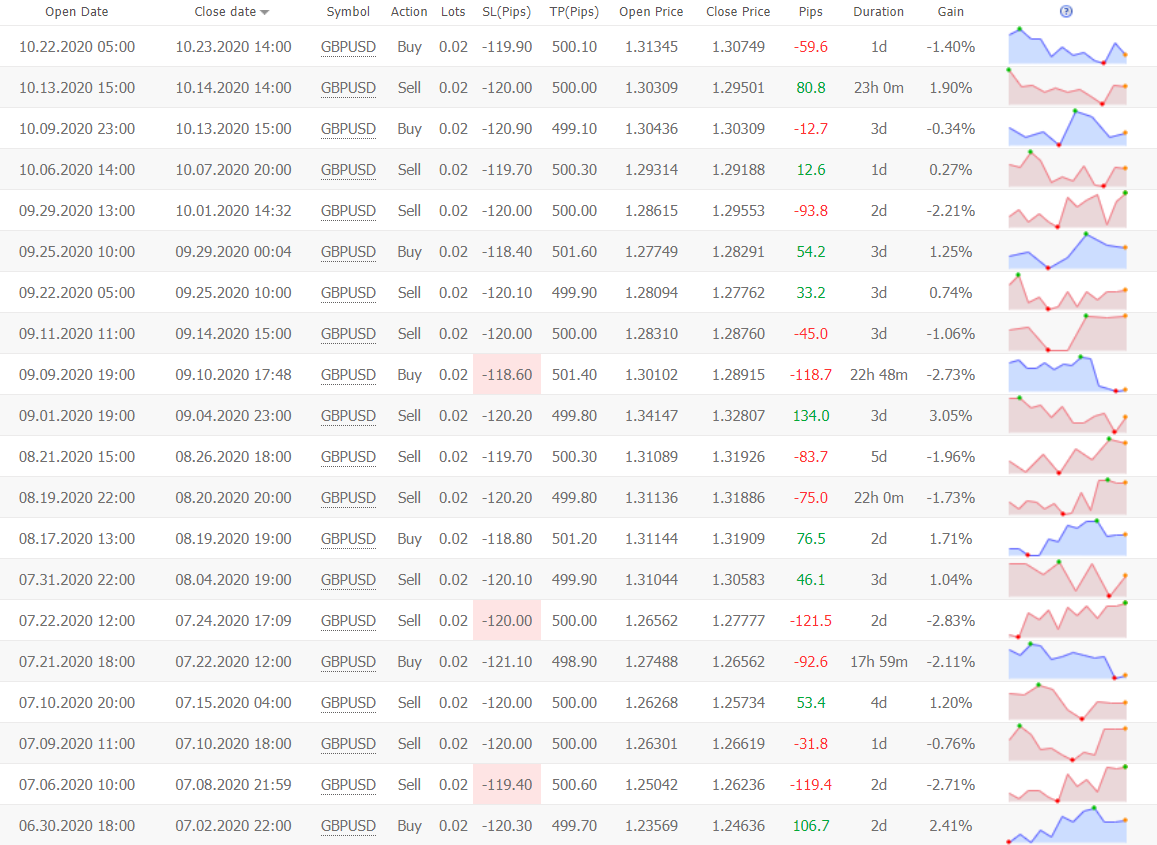Sort by the Symbol column header
The width and height of the screenshot is (1157, 845).
coord(348,12)
